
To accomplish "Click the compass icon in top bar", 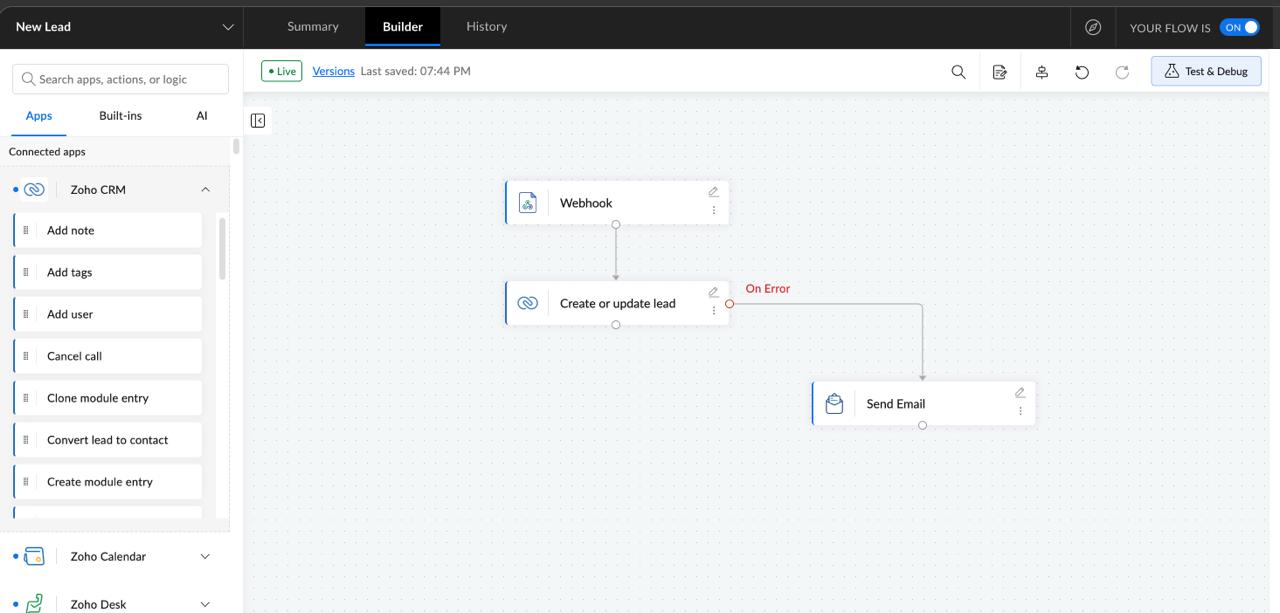I will (1093, 27).
